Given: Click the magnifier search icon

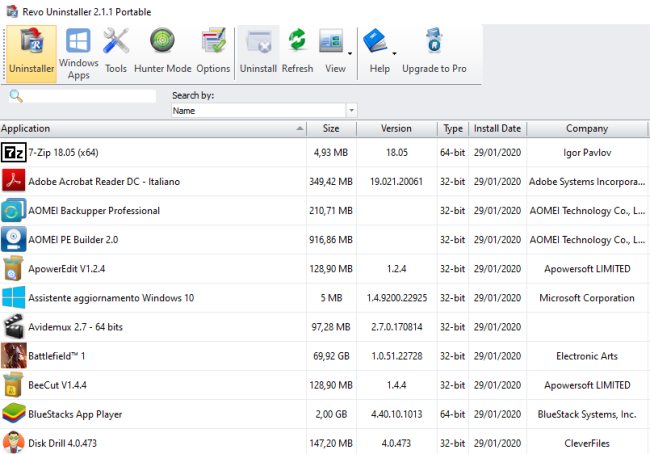Looking at the screenshot, I should (x=16, y=96).
